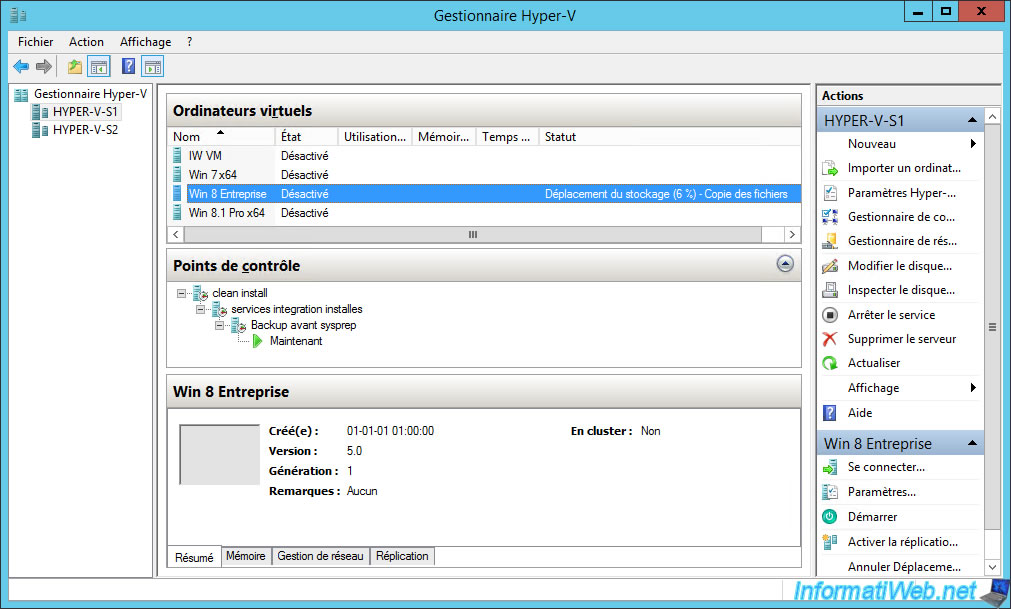Click the État column header
The width and height of the screenshot is (1011, 609).
coord(306,137)
